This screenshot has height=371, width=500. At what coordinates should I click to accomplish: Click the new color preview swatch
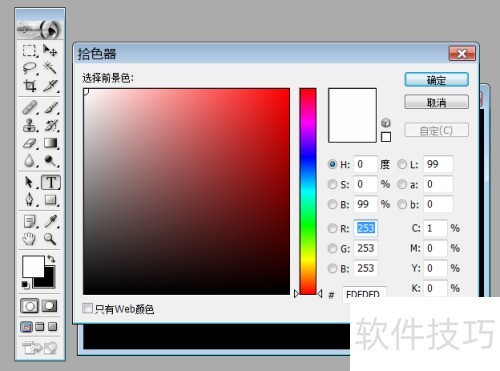(352, 115)
